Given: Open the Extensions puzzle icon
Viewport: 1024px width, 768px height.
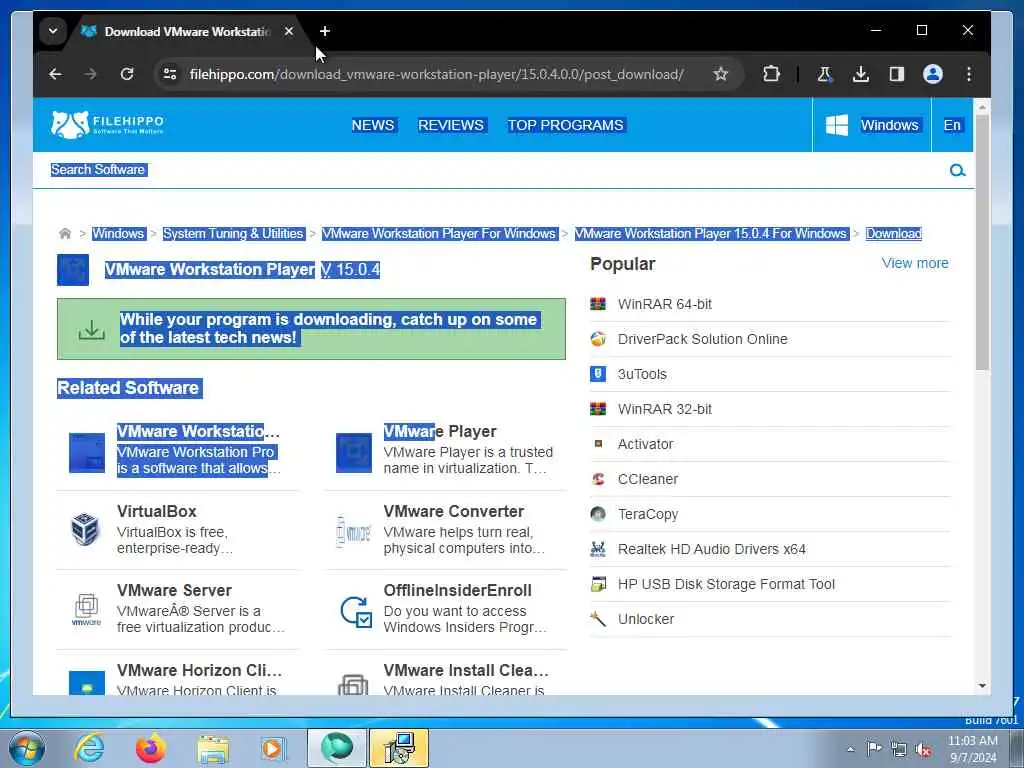Looking at the screenshot, I should 771,74.
